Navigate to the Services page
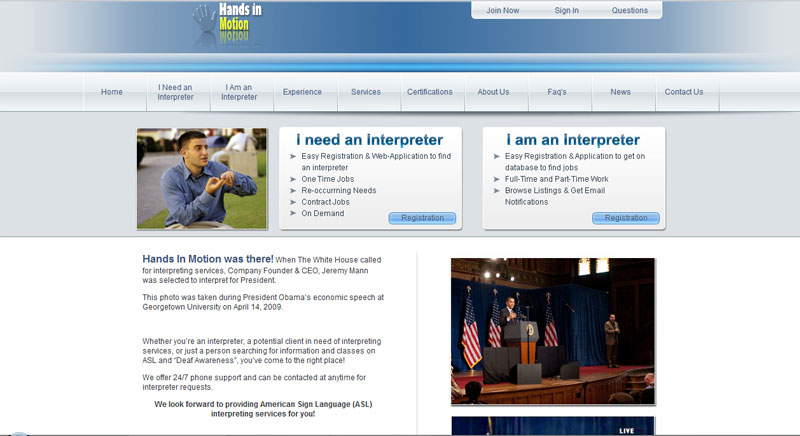The image size is (800, 436). click(366, 92)
